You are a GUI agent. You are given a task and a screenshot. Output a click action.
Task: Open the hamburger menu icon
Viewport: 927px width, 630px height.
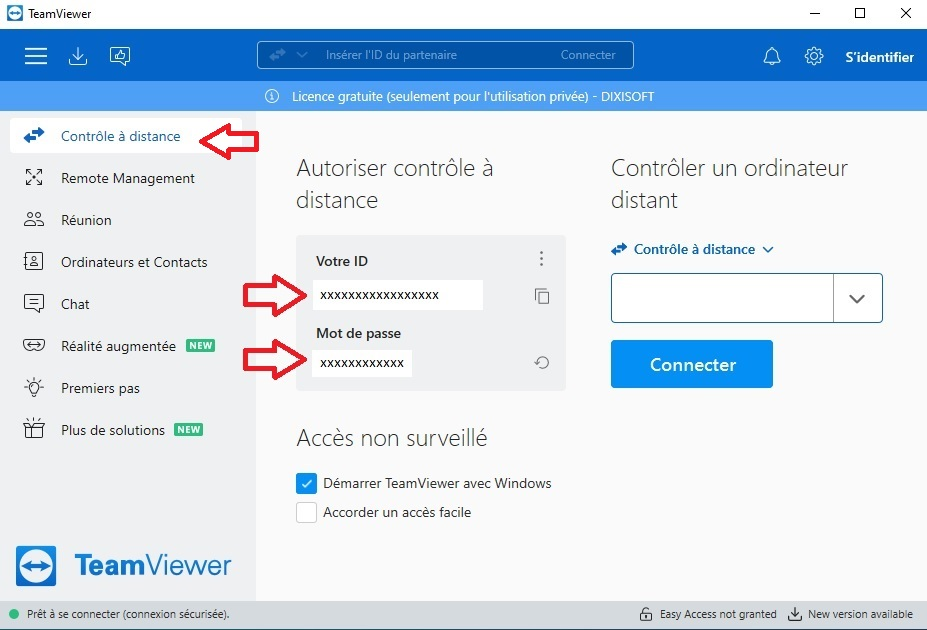(x=36, y=56)
